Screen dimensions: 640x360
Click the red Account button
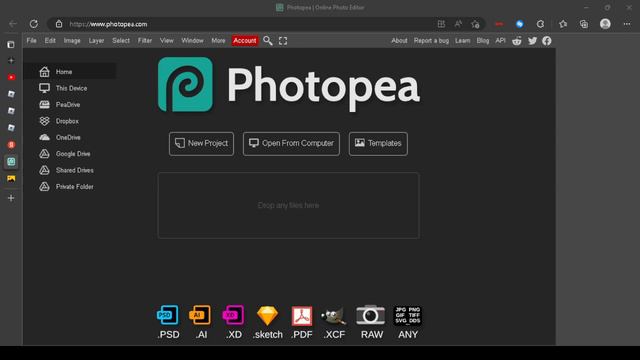(245, 40)
